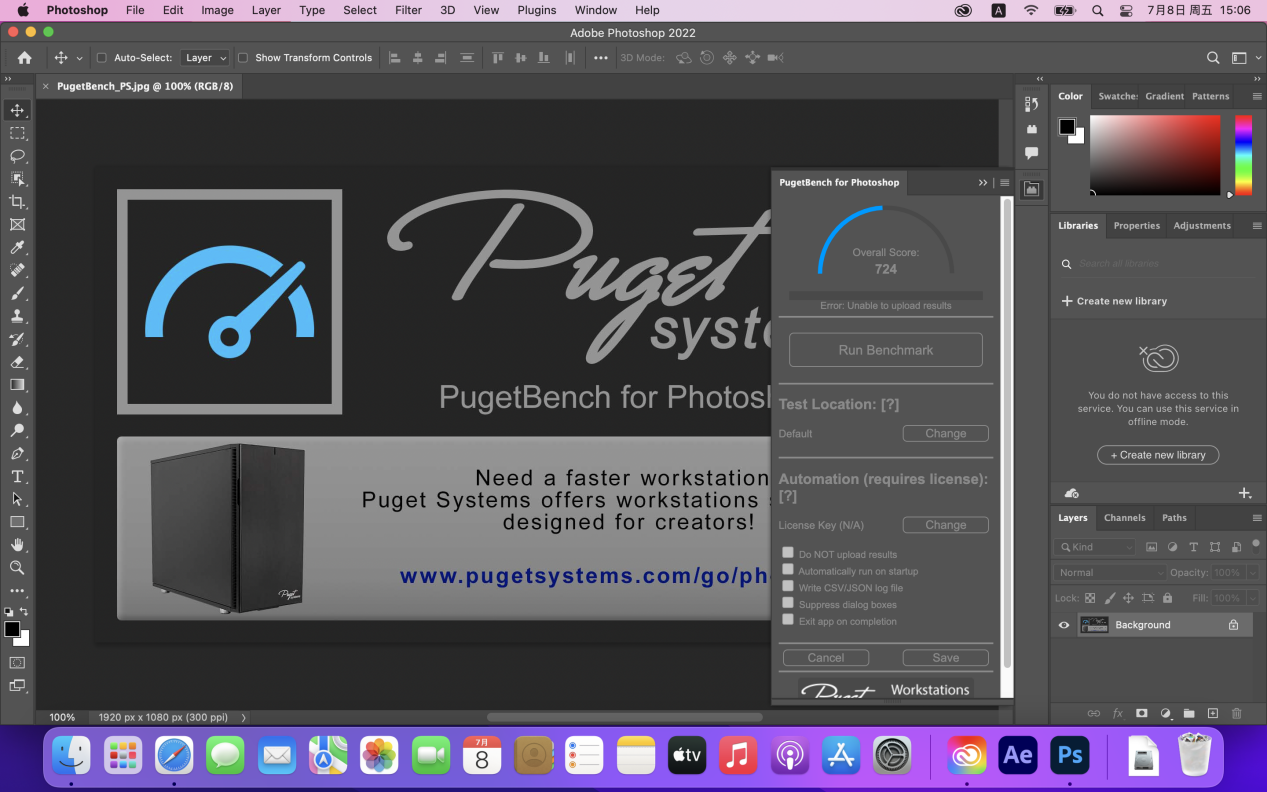The image size is (1267, 792).
Task: Expand the PugetBench panel double-arrow
Action: point(983,183)
